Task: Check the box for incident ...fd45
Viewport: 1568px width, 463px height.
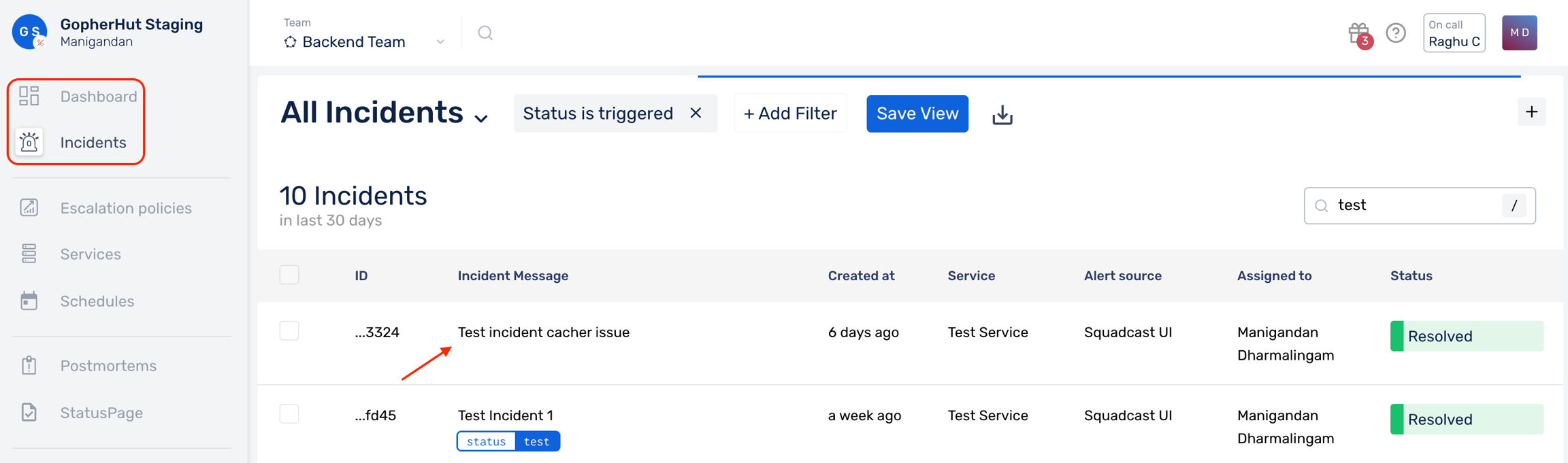Action: click(289, 414)
